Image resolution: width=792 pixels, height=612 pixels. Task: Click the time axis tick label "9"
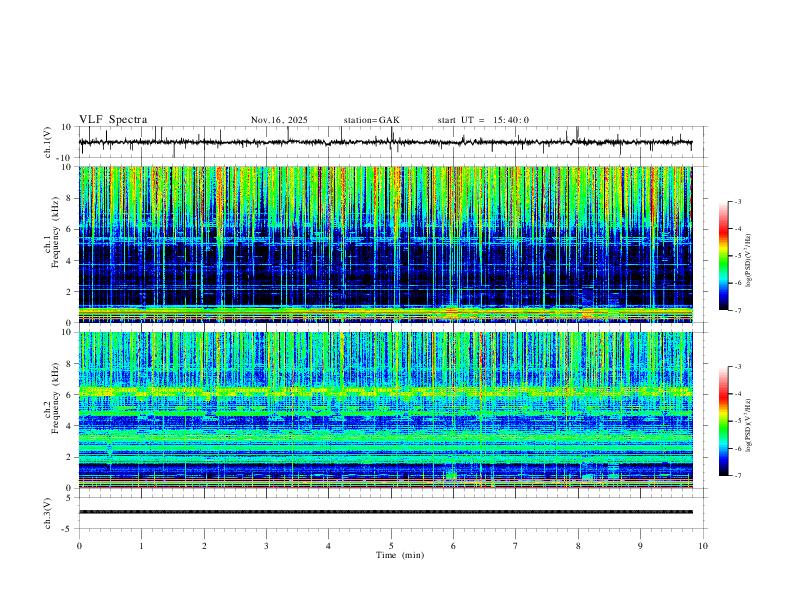pos(640,546)
